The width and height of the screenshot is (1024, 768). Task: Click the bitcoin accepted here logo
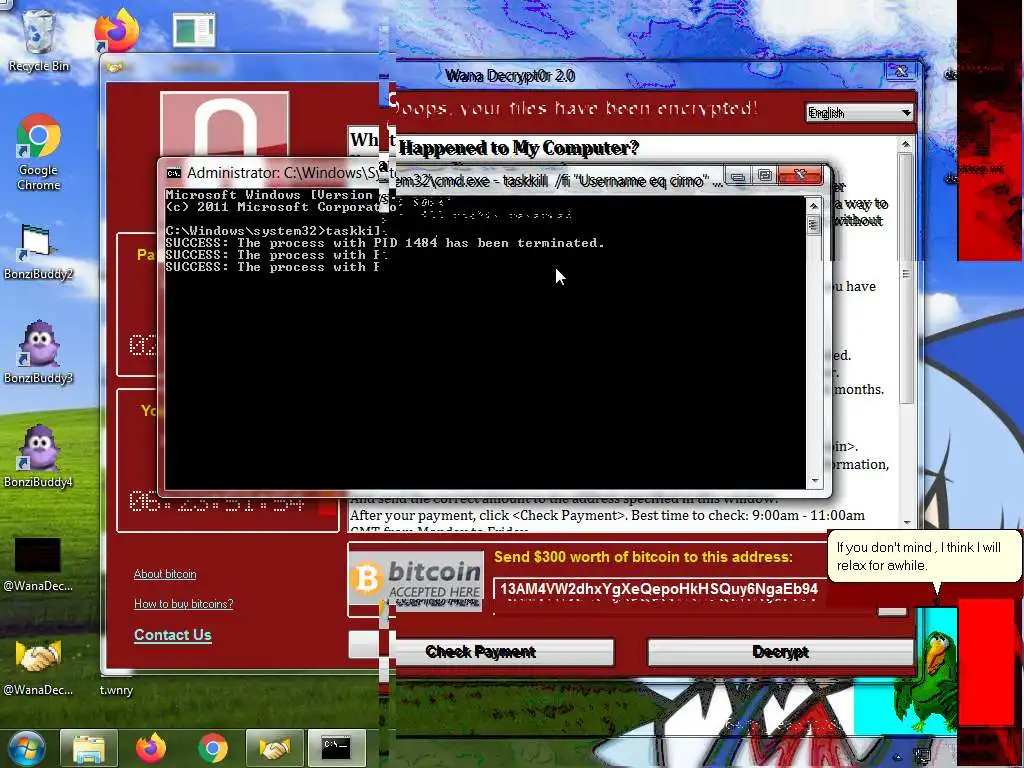click(417, 580)
